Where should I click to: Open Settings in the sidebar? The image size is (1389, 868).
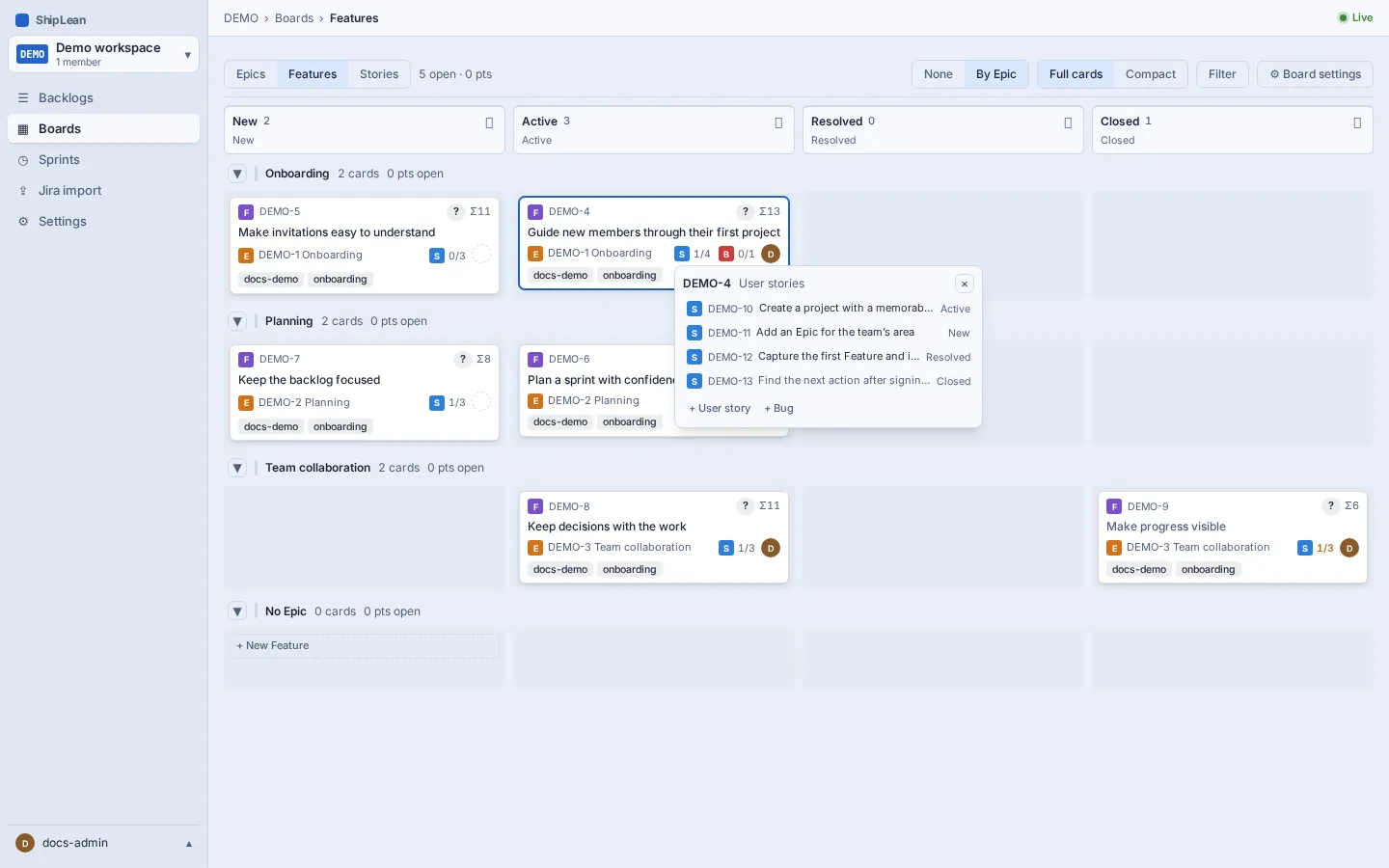[104, 221]
